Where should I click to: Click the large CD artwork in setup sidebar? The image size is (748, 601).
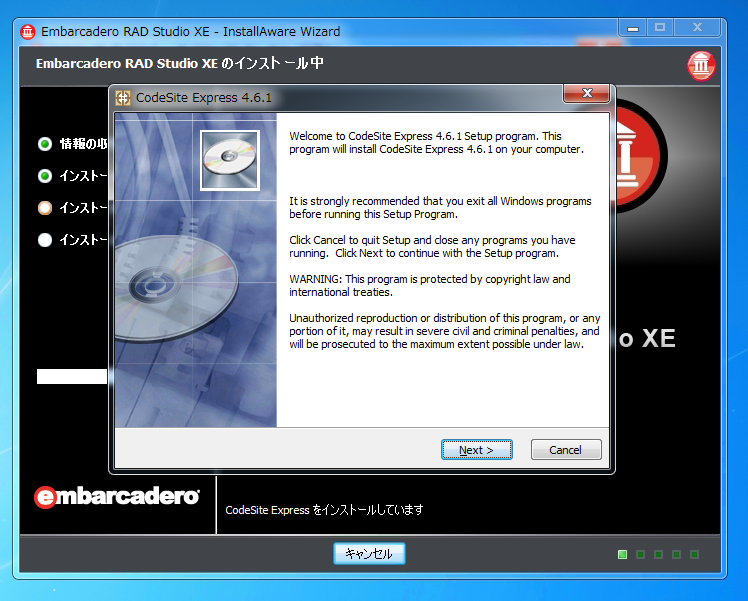(176, 289)
